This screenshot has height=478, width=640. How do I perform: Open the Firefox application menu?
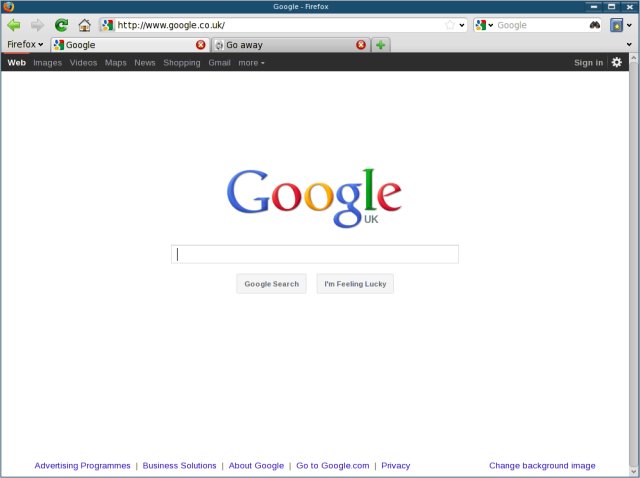25,44
